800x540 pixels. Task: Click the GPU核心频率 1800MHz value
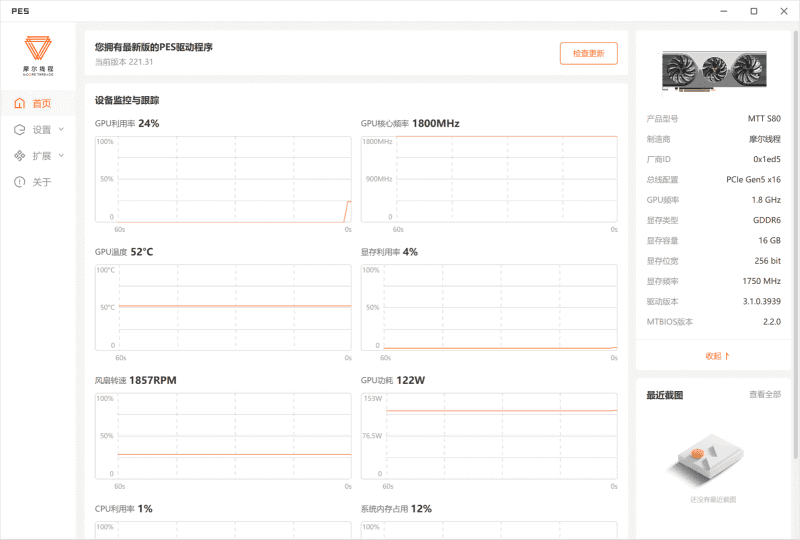(x=436, y=124)
